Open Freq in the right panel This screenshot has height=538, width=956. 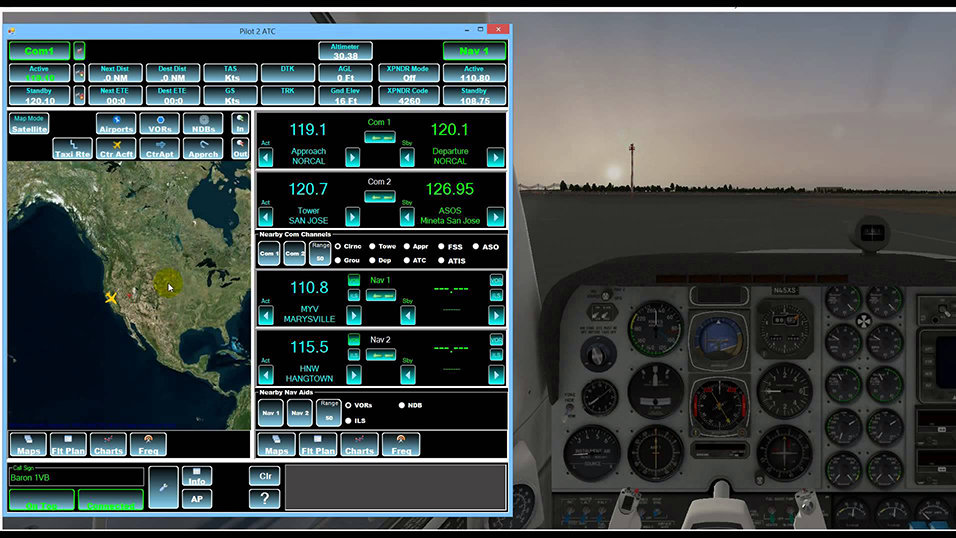[x=401, y=445]
